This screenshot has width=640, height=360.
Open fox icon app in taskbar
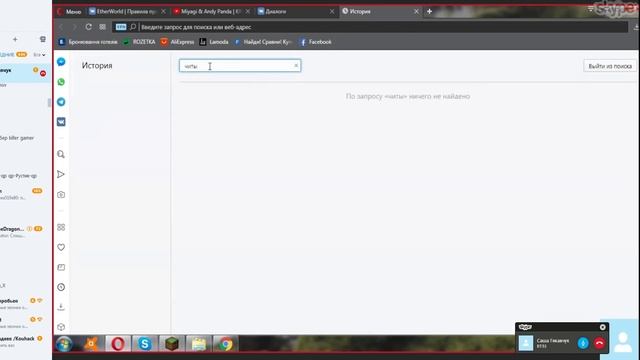point(91,344)
